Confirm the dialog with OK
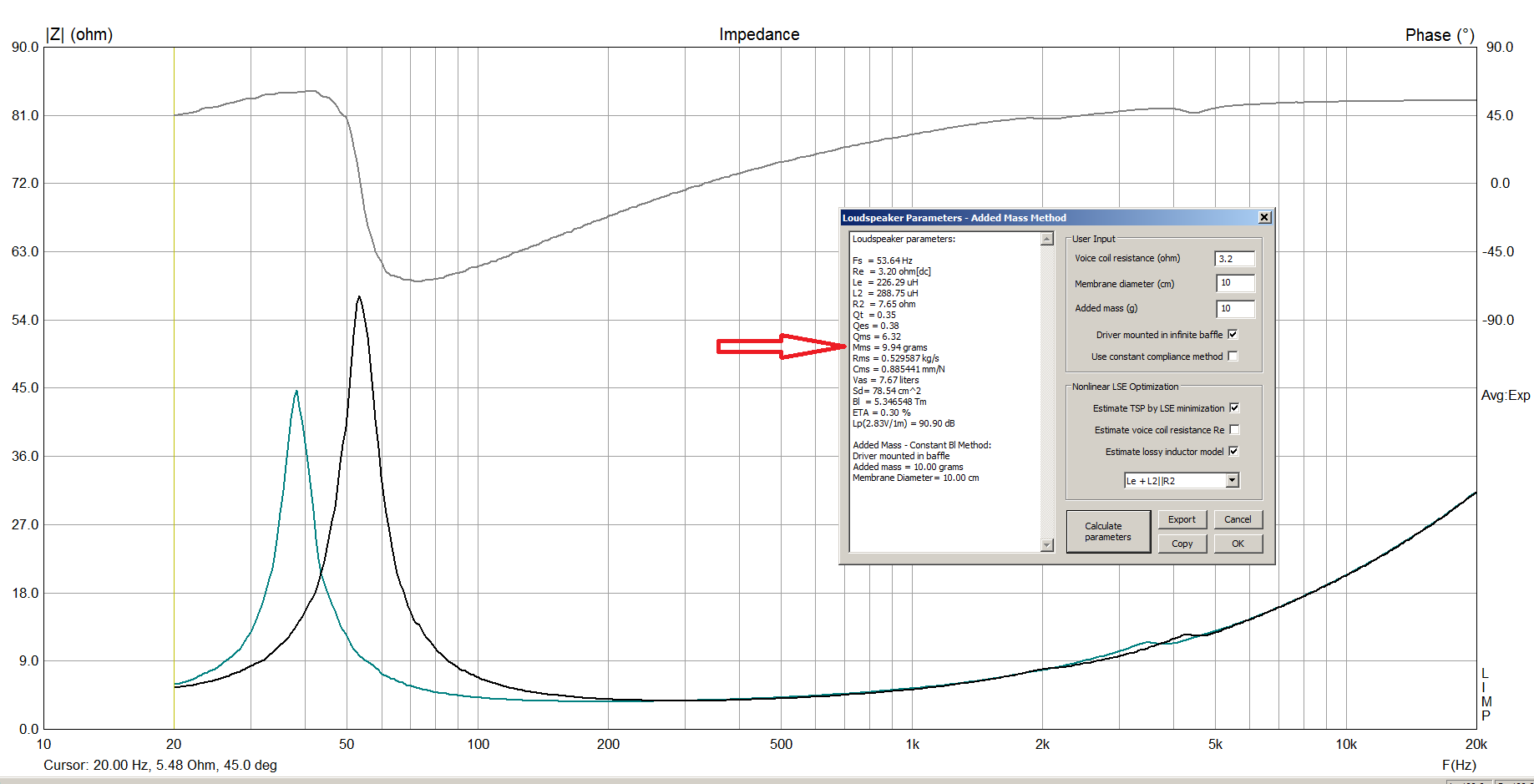This screenshot has width=1534, height=784. pyautogui.click(x=1238, y=544)
